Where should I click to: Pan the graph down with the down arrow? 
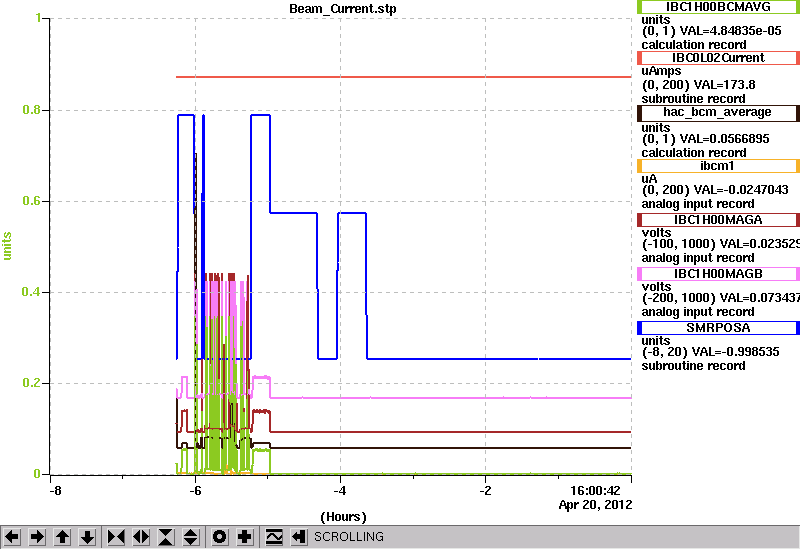coord(88,537)
